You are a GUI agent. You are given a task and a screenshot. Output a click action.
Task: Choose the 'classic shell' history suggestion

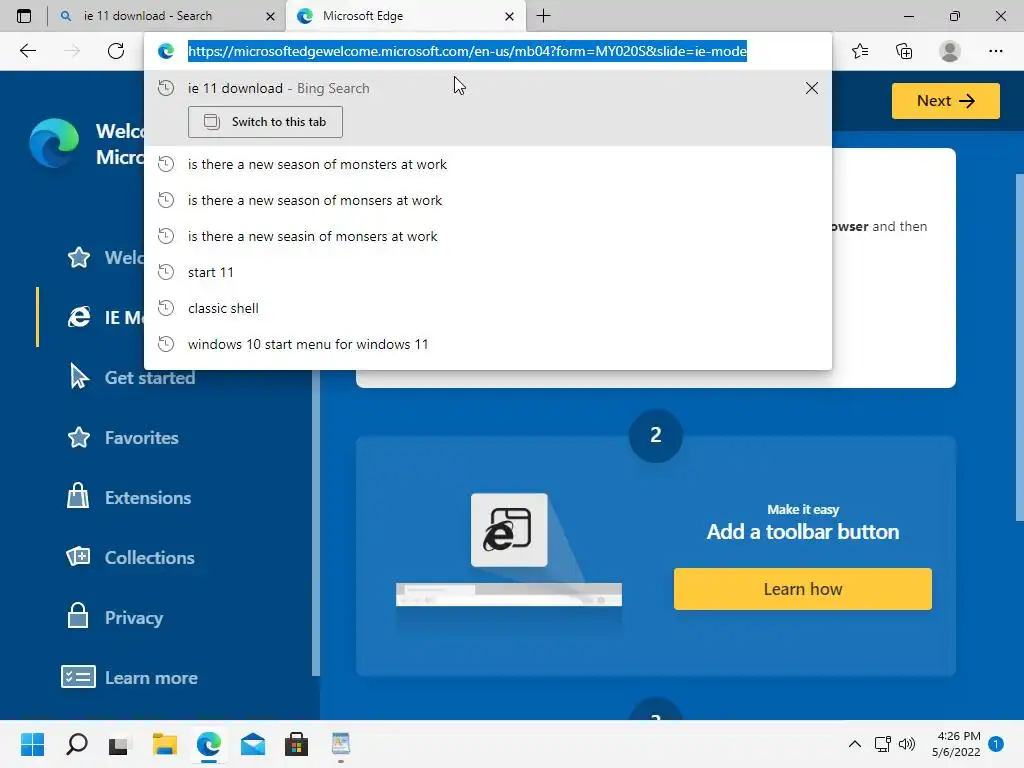coord(488,308)
